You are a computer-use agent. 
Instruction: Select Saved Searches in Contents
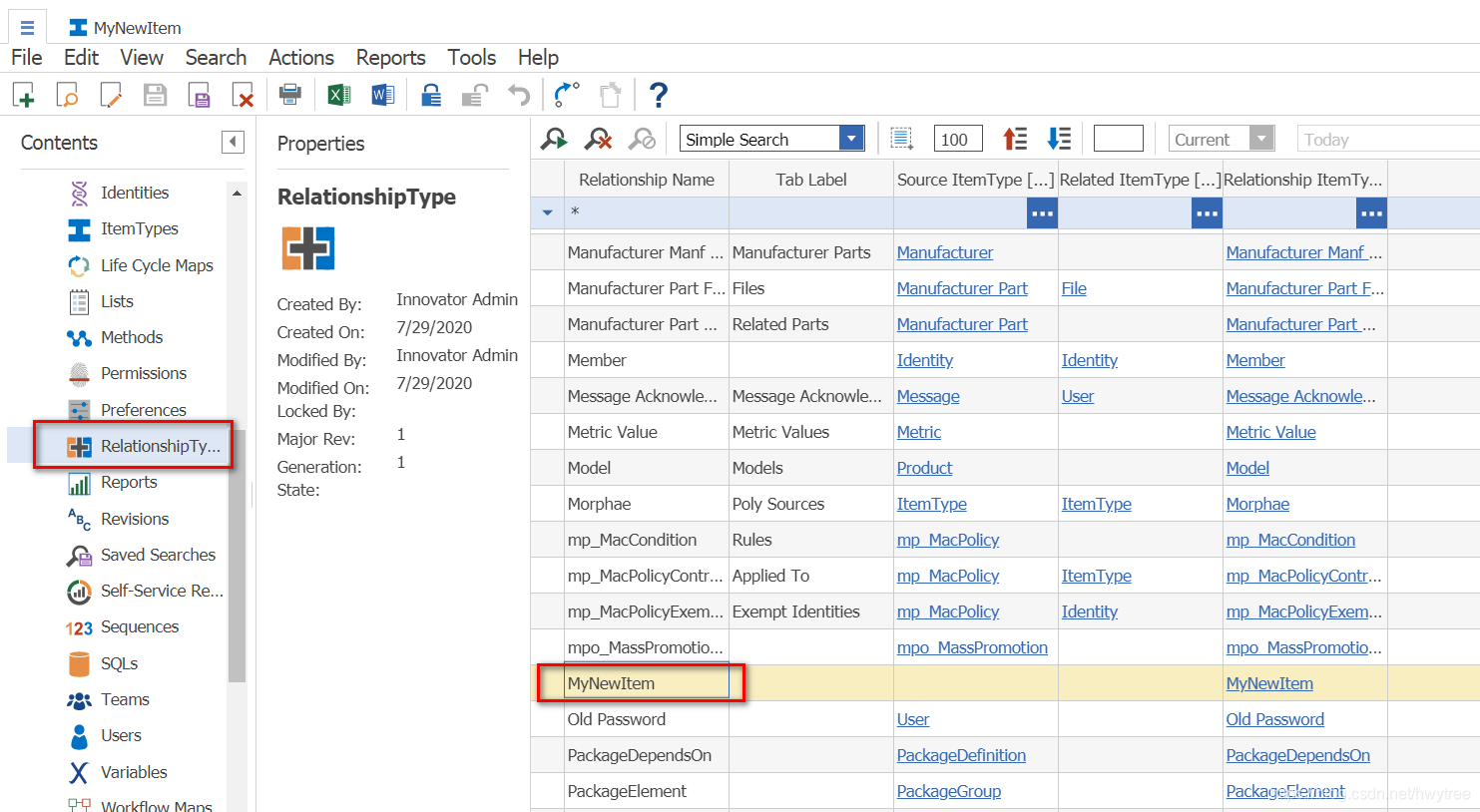pos(158,555)
